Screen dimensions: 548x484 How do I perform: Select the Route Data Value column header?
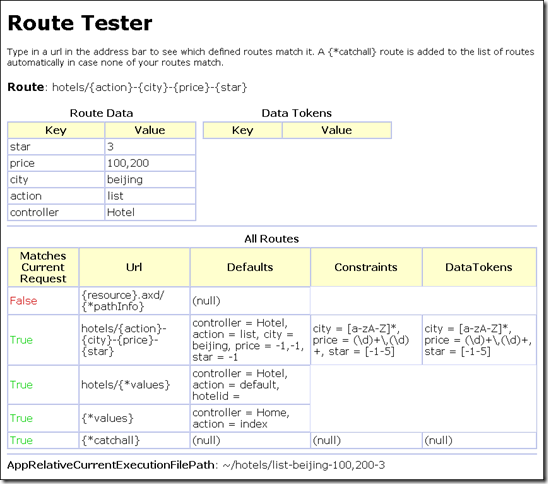pos(150,130)
